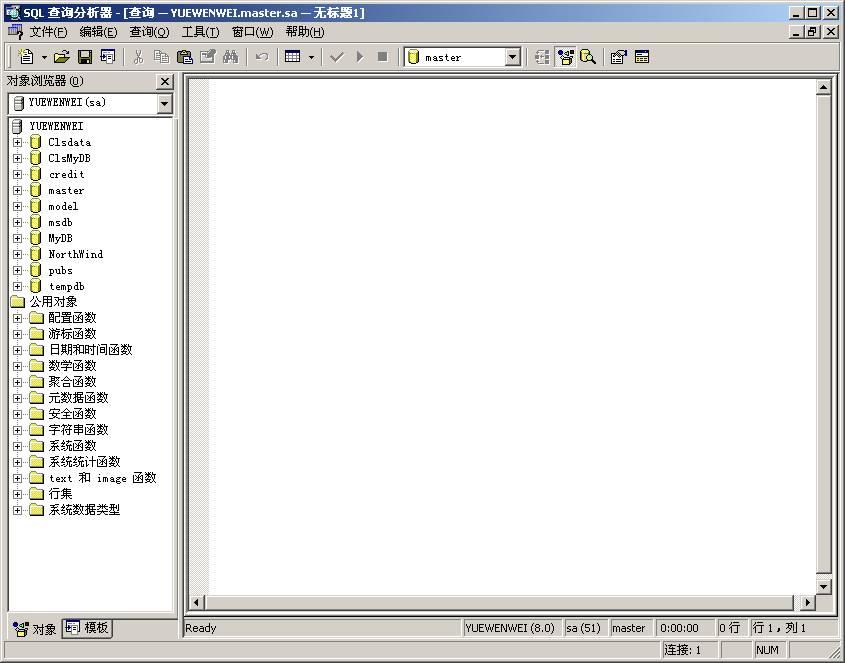Click the editor's scroll down arrow
Viewport: 845px width, 663px height.
pos(823,587)
